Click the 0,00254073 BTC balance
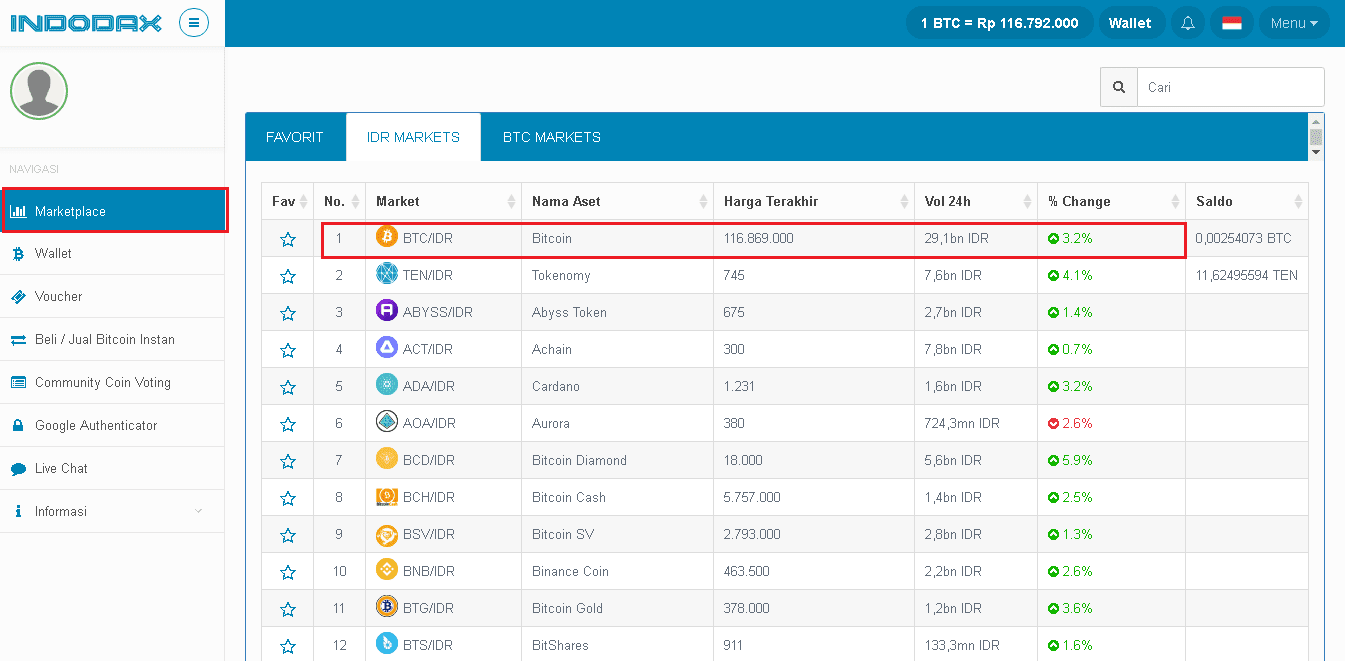 [x=1243, y=238]
